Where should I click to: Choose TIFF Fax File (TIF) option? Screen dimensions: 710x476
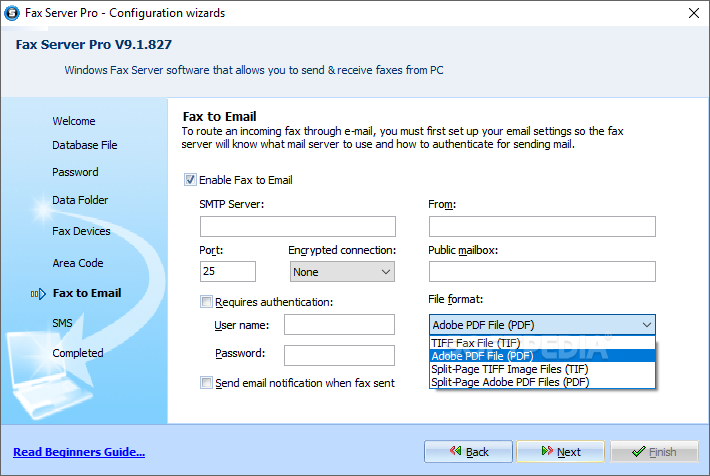point(542,343)
